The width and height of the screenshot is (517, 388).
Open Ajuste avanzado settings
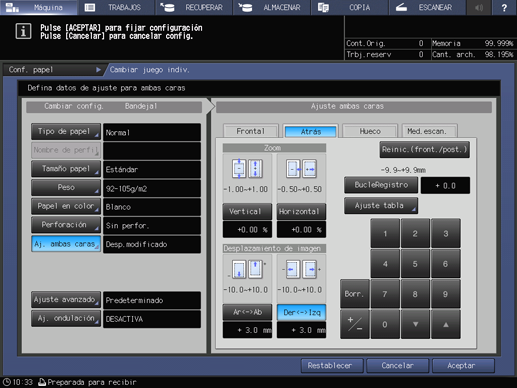point(66,300)
